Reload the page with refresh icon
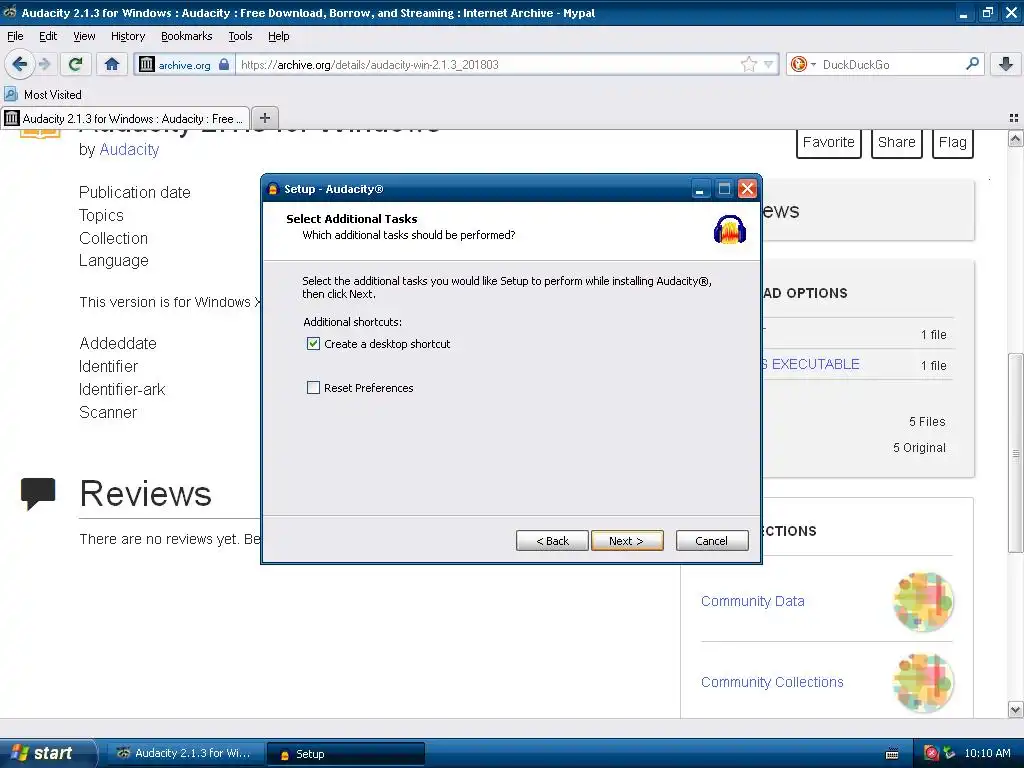The width and height of the screenshot is (1024, 768). (76, 64)
